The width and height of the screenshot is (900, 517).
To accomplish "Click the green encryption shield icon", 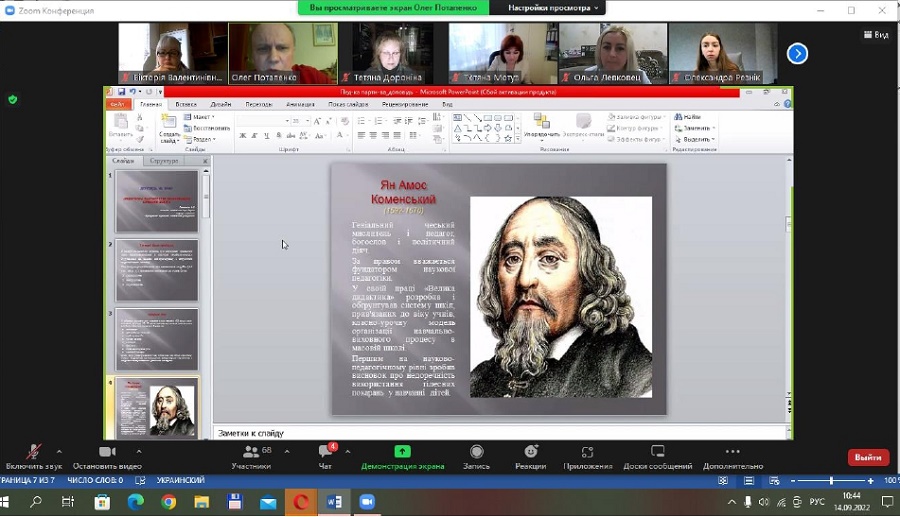I will click(x=12, y=99).
